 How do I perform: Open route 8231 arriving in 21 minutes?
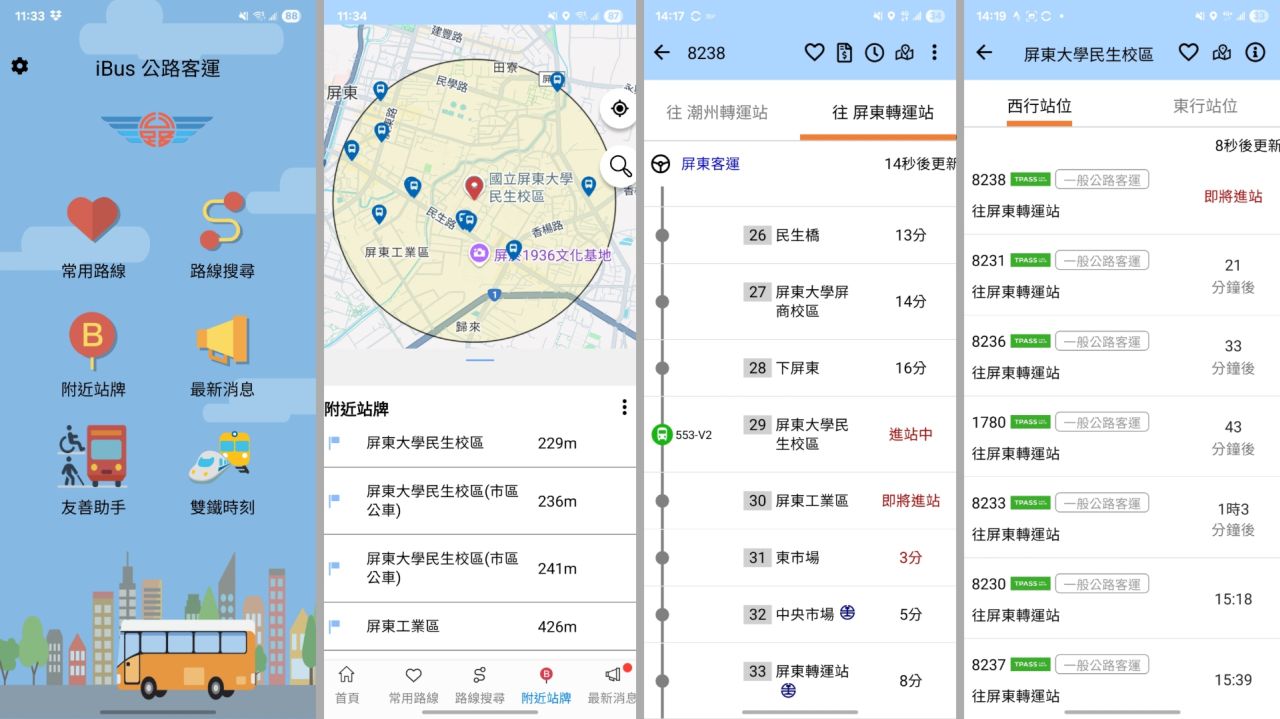click(x=1121, y=275)
